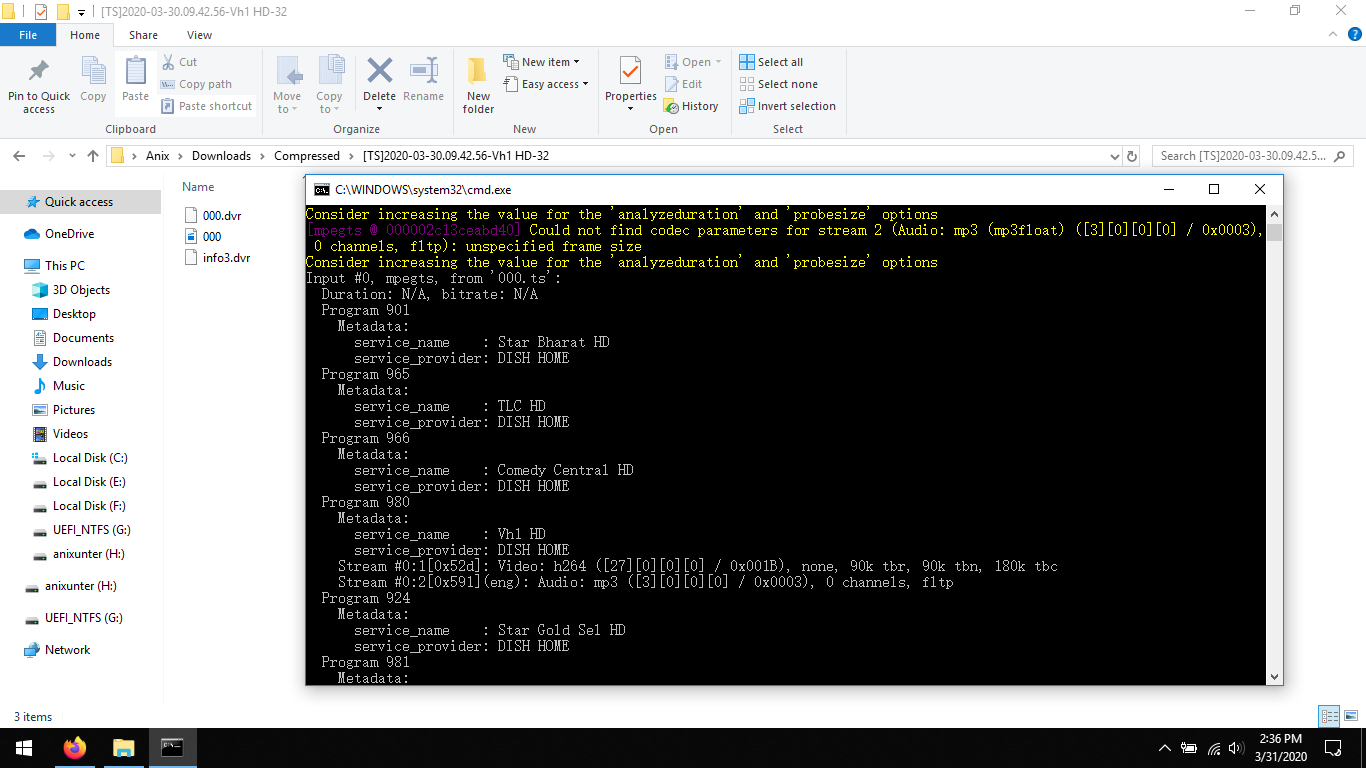Screen dimensions: 1366x768
Task: Refresh the current folder
Action: click(x=1132, y=156)
